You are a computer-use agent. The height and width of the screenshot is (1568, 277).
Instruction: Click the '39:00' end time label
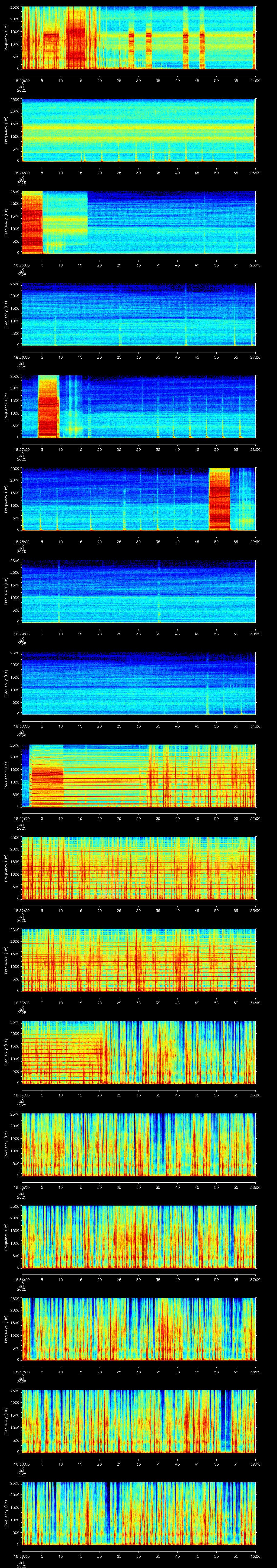click(256, 1463)
